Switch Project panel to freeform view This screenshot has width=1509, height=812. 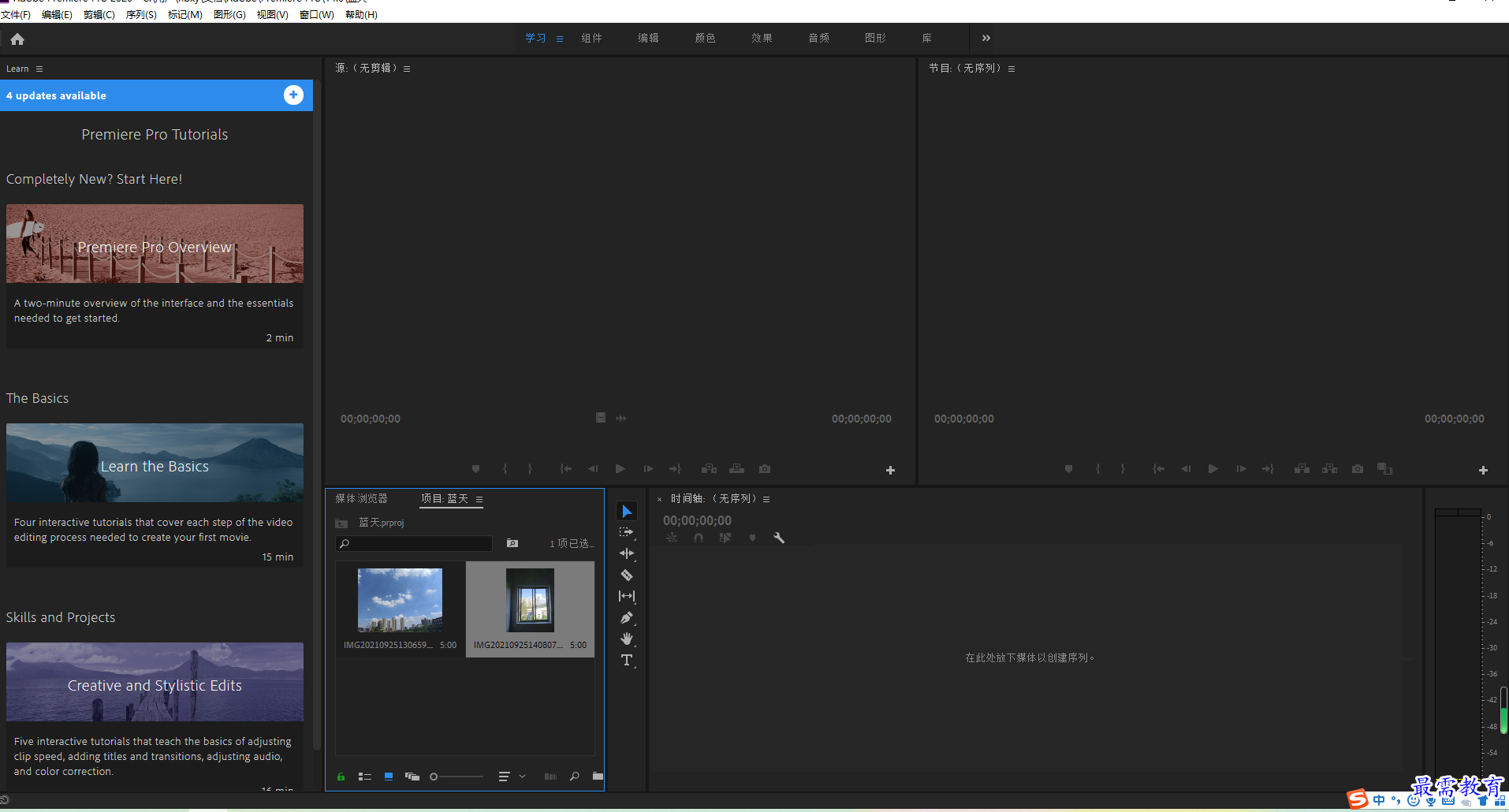(412, 777)
